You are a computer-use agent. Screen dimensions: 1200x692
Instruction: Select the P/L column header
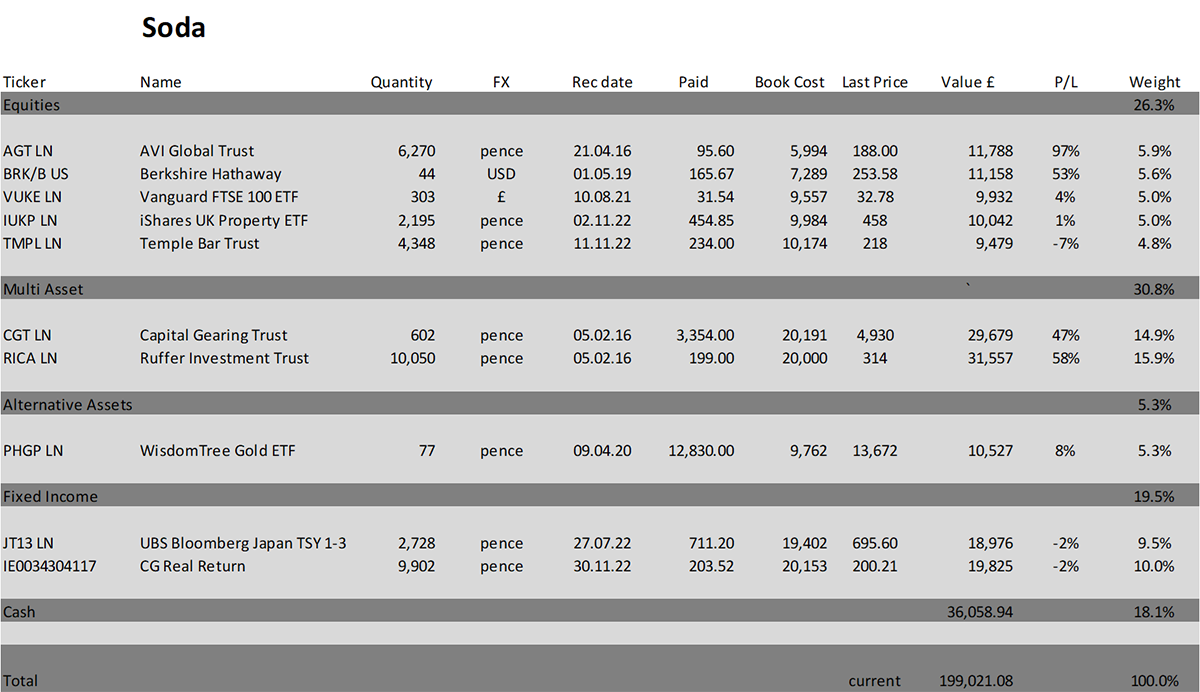1066,82
